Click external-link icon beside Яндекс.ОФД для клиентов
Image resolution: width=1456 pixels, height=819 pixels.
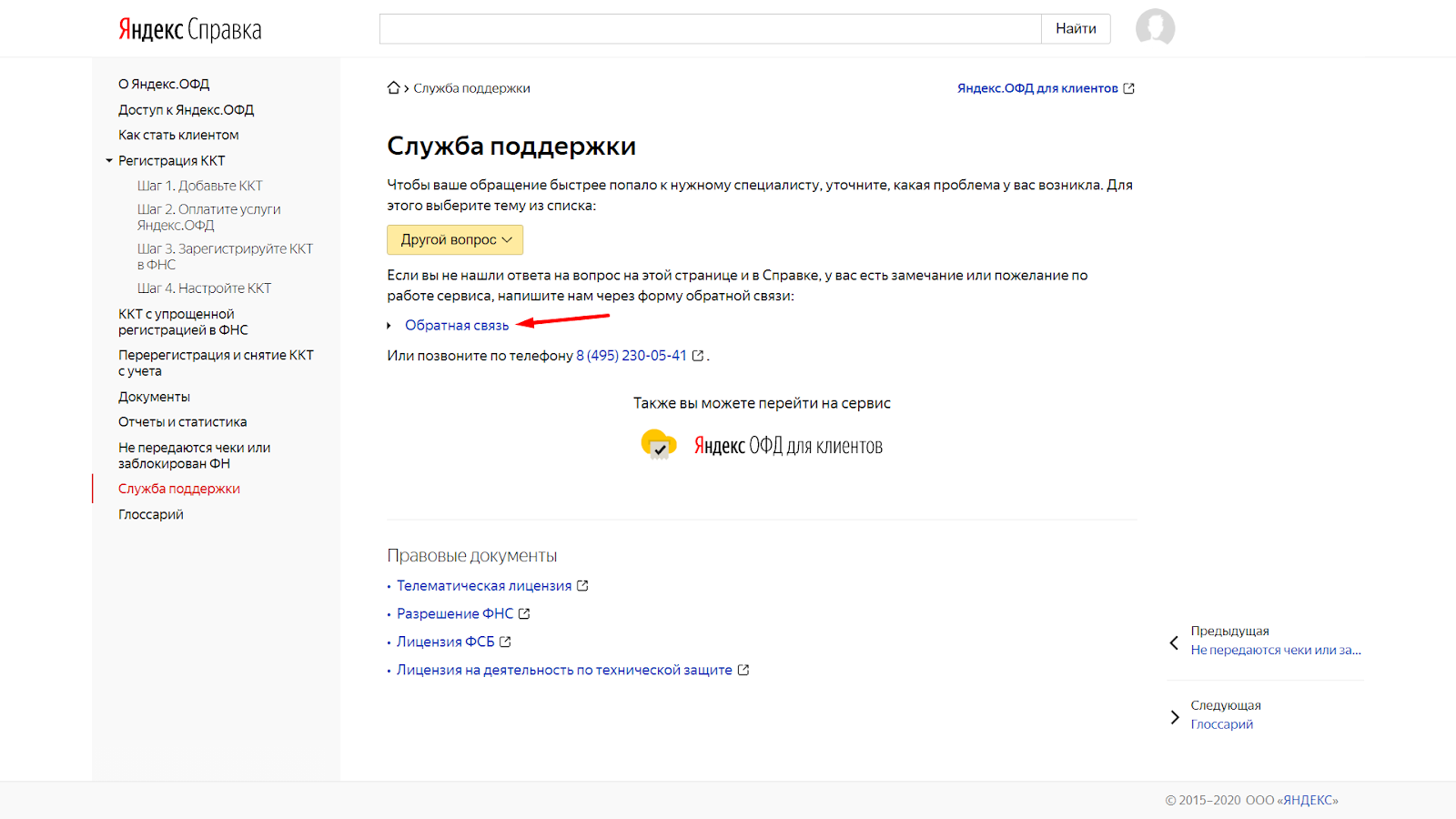1128,88
